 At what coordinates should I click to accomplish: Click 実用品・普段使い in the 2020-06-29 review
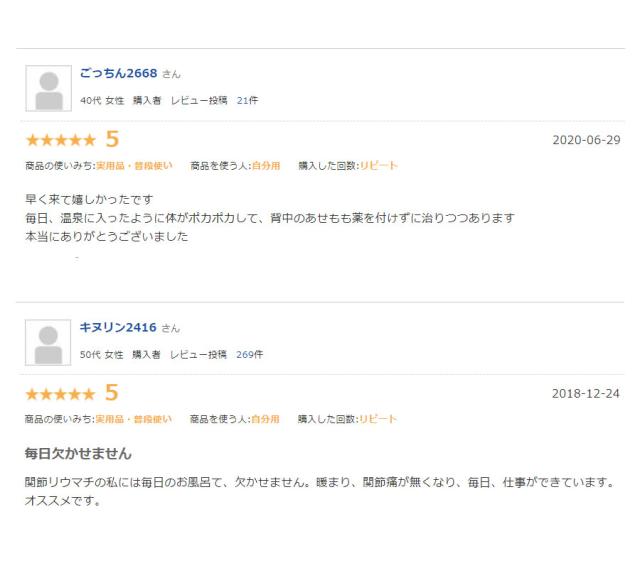tap(133, 165)
